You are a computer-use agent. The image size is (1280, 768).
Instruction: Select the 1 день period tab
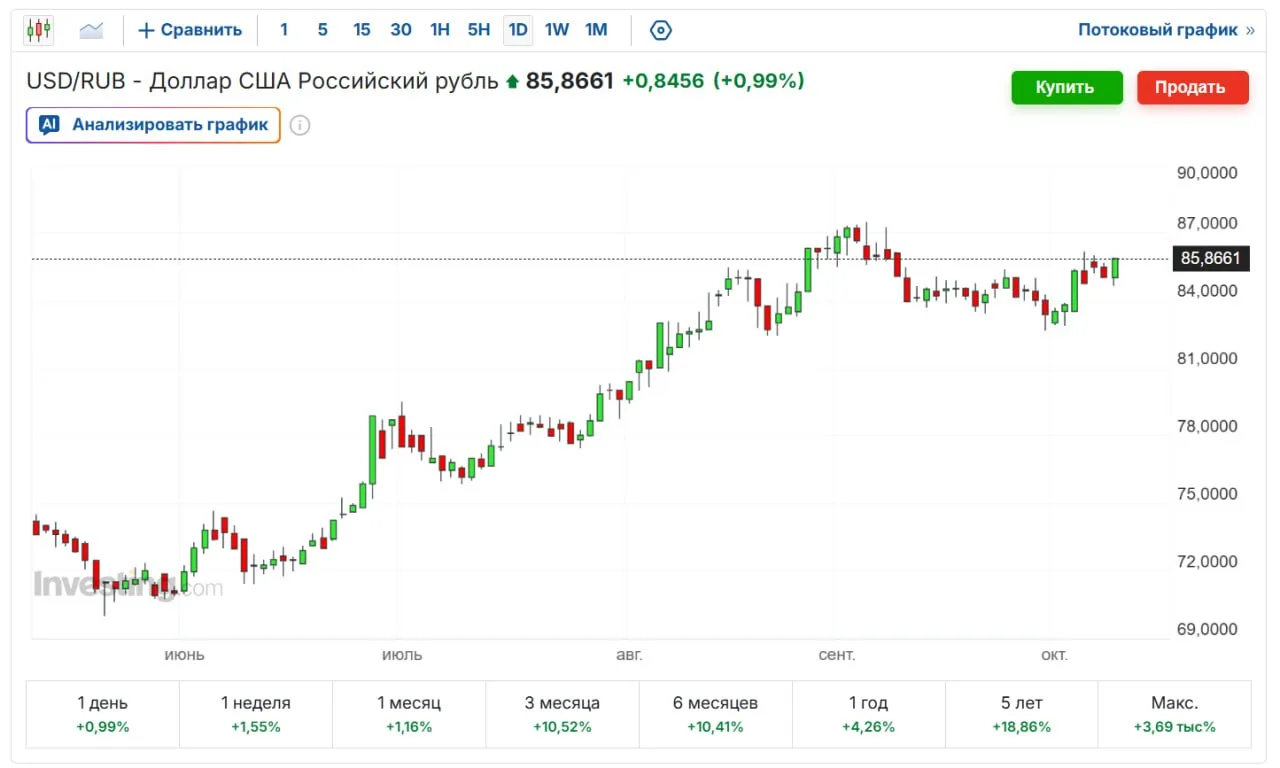(x=103, y=714)
